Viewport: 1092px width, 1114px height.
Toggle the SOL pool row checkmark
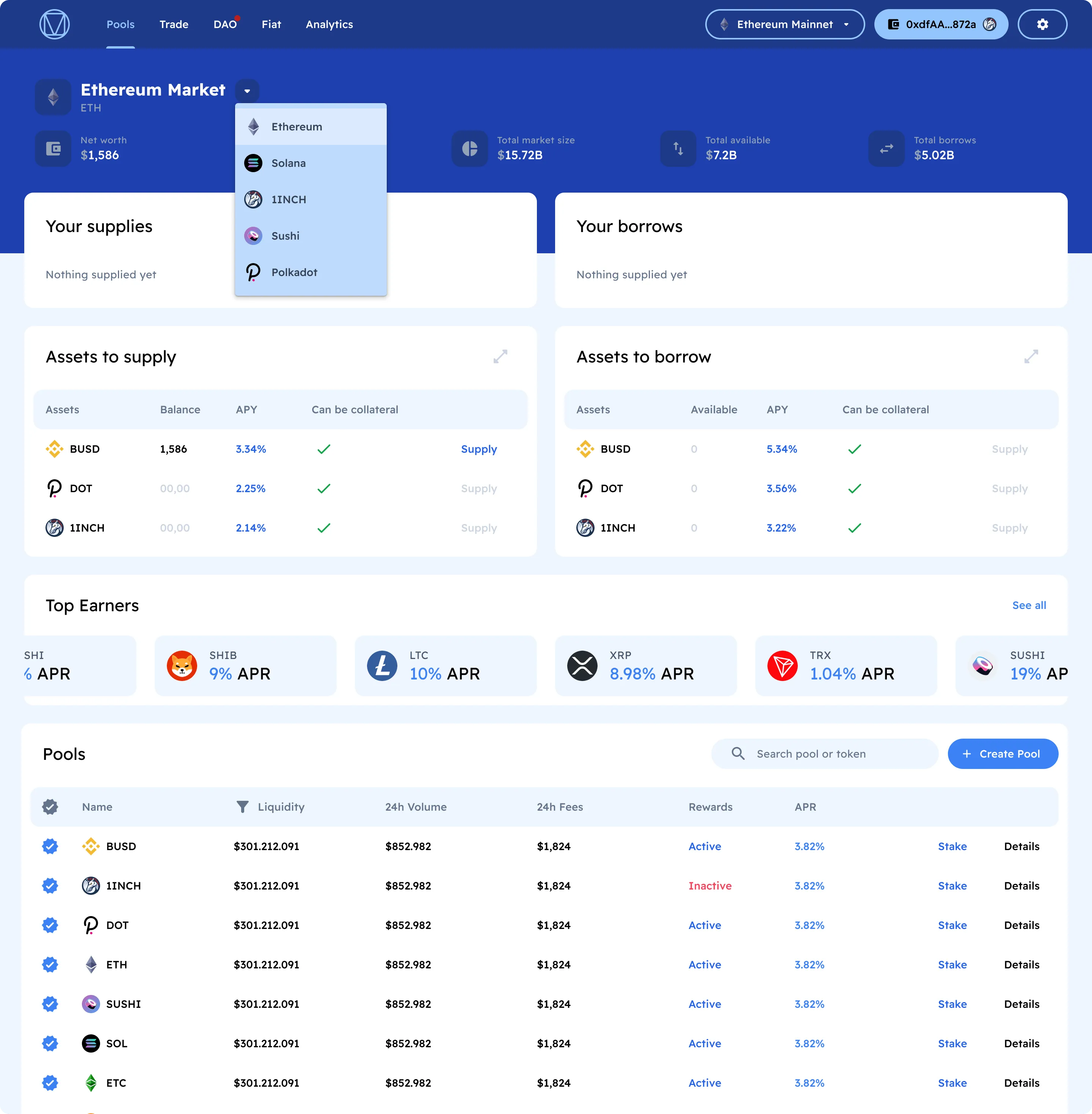click(50, 1043)
